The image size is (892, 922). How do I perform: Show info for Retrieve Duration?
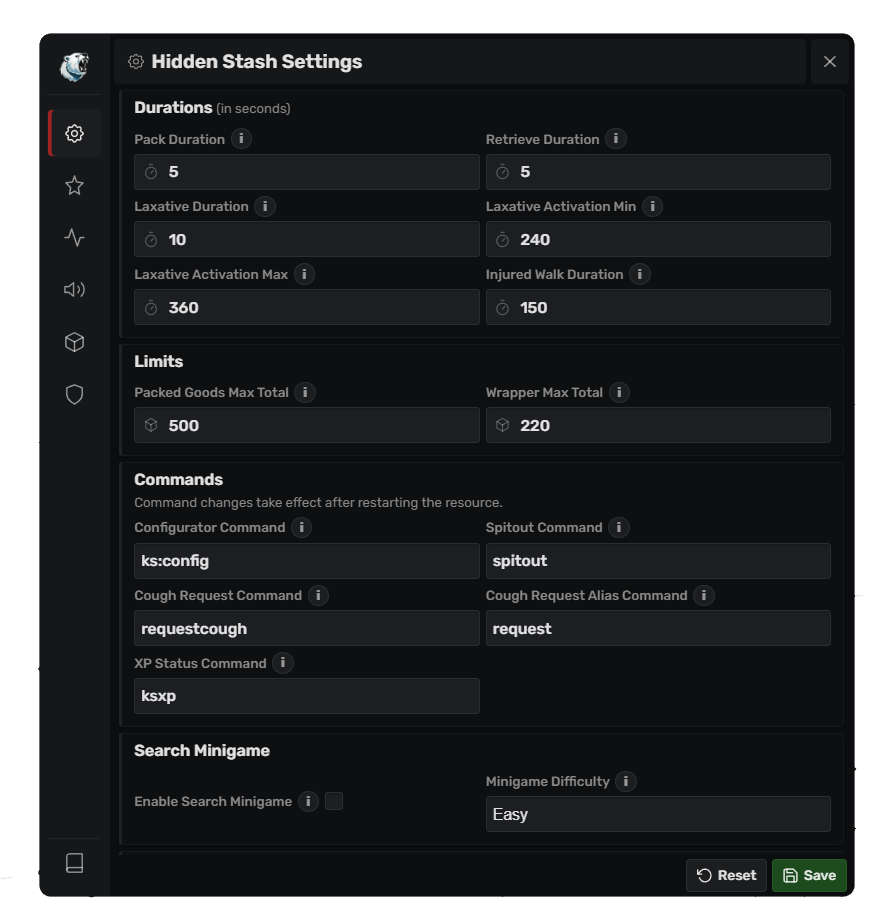[616, 139]
